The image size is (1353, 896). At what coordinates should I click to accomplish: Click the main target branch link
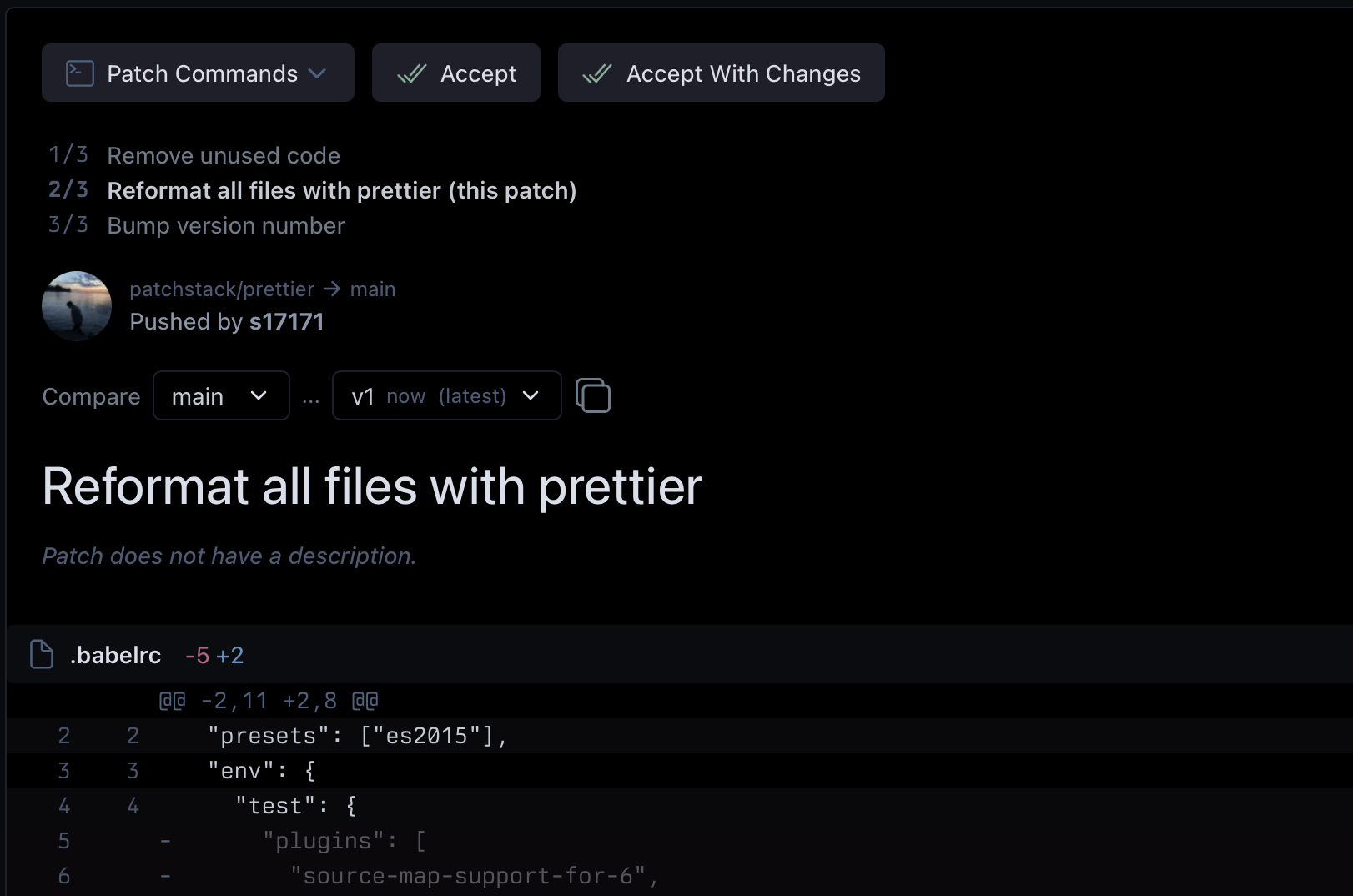point(373,289)
